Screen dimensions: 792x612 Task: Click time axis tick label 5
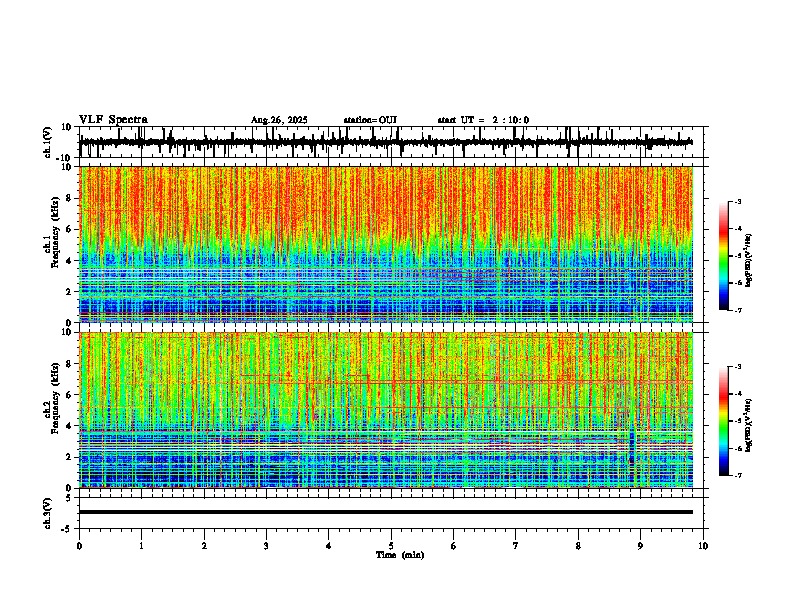[x=391, y=546]
